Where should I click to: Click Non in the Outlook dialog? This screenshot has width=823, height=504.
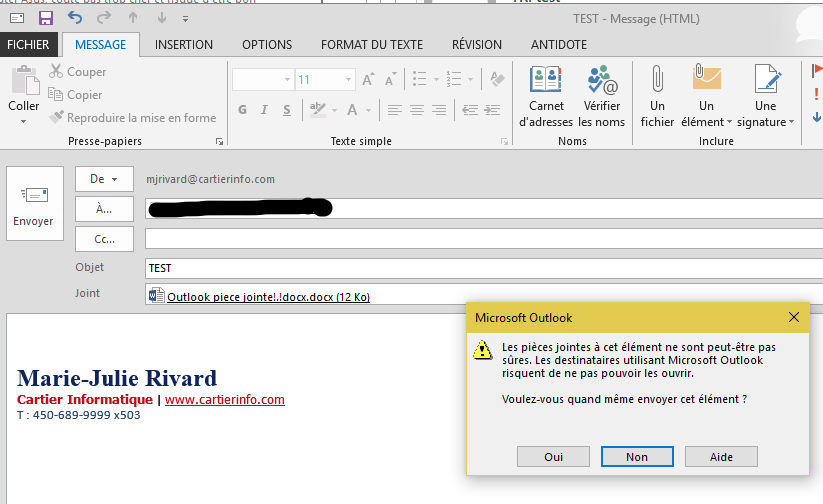pyautogui.click(x=637, y=457)
